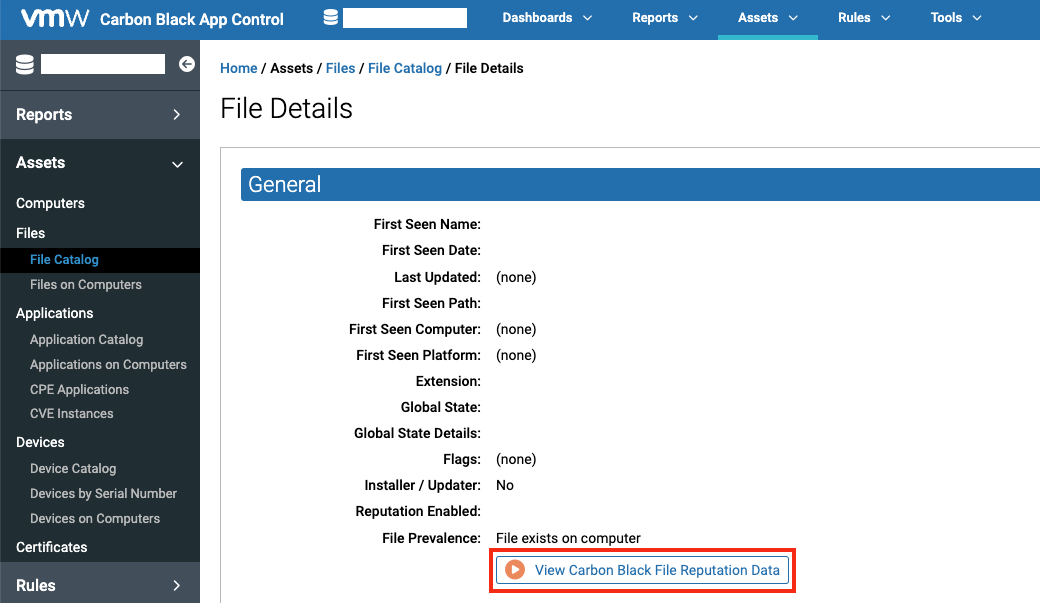Click the database icon in the top bar
The width and height of the screenshot is (1040, 603).
click(x=330, y=17)
